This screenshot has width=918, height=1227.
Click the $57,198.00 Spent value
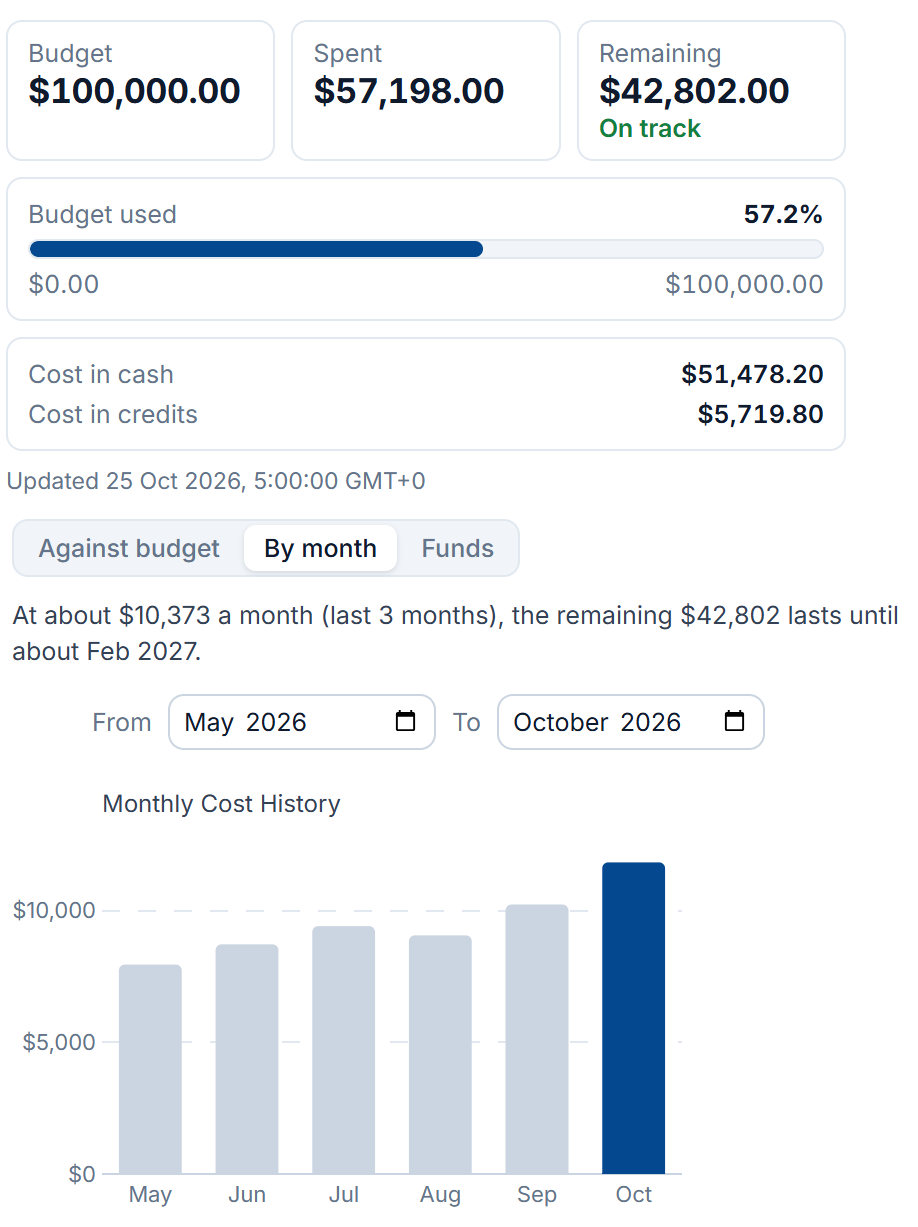tap(409, 91)
